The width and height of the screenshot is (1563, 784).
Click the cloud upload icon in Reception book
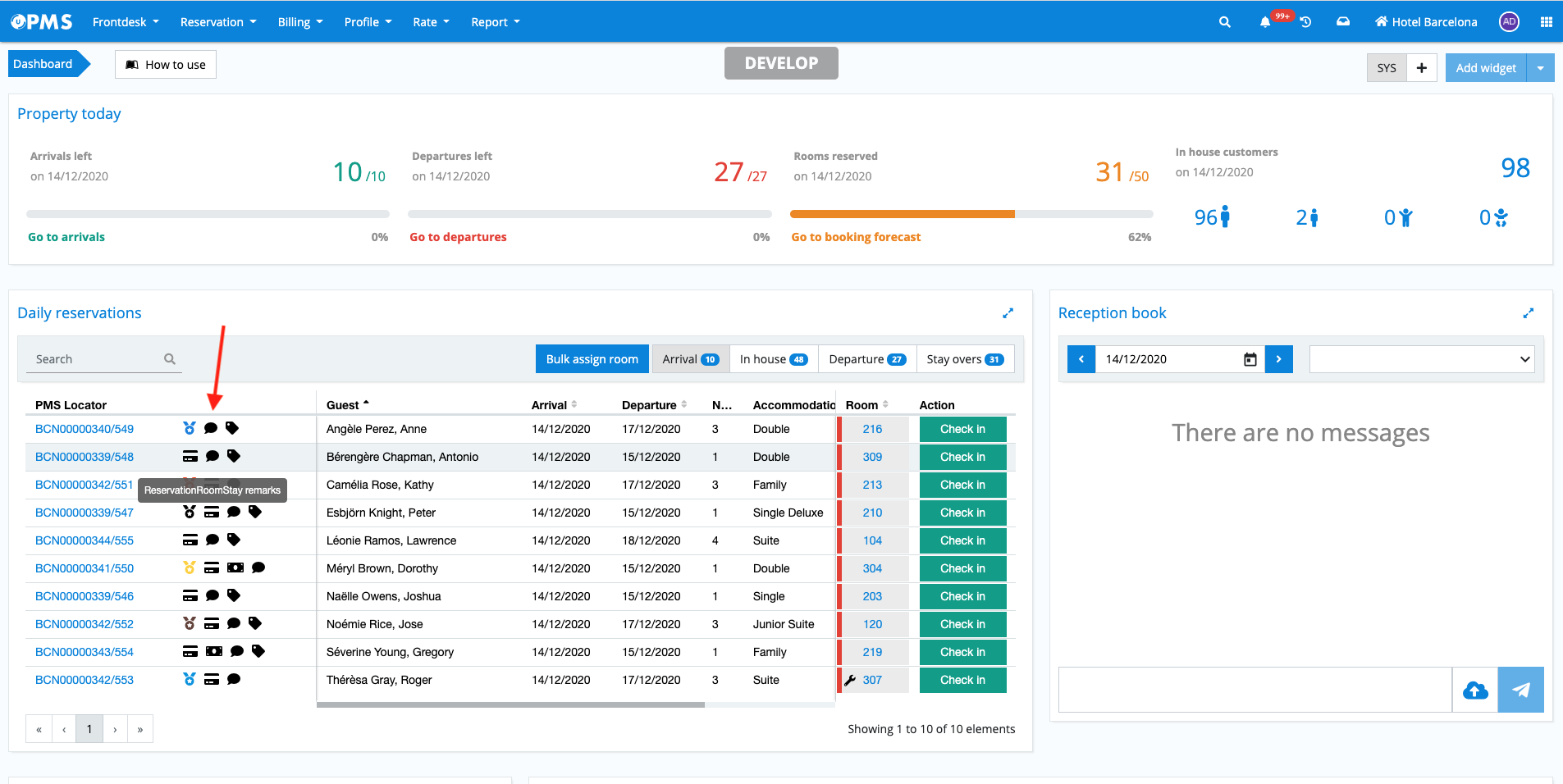click(1474, 690)
